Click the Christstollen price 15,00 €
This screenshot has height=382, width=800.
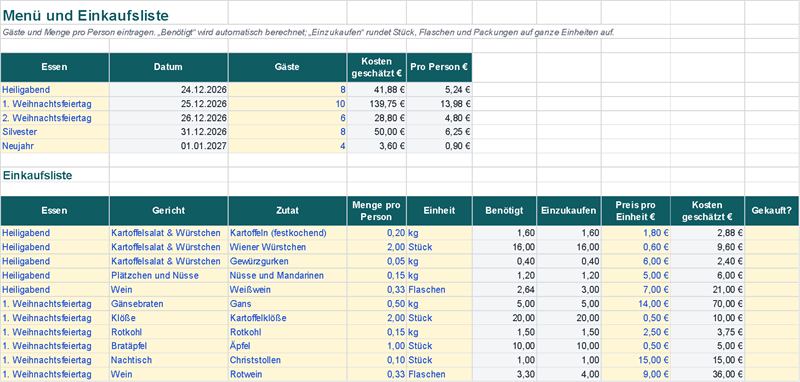[636, 360]
